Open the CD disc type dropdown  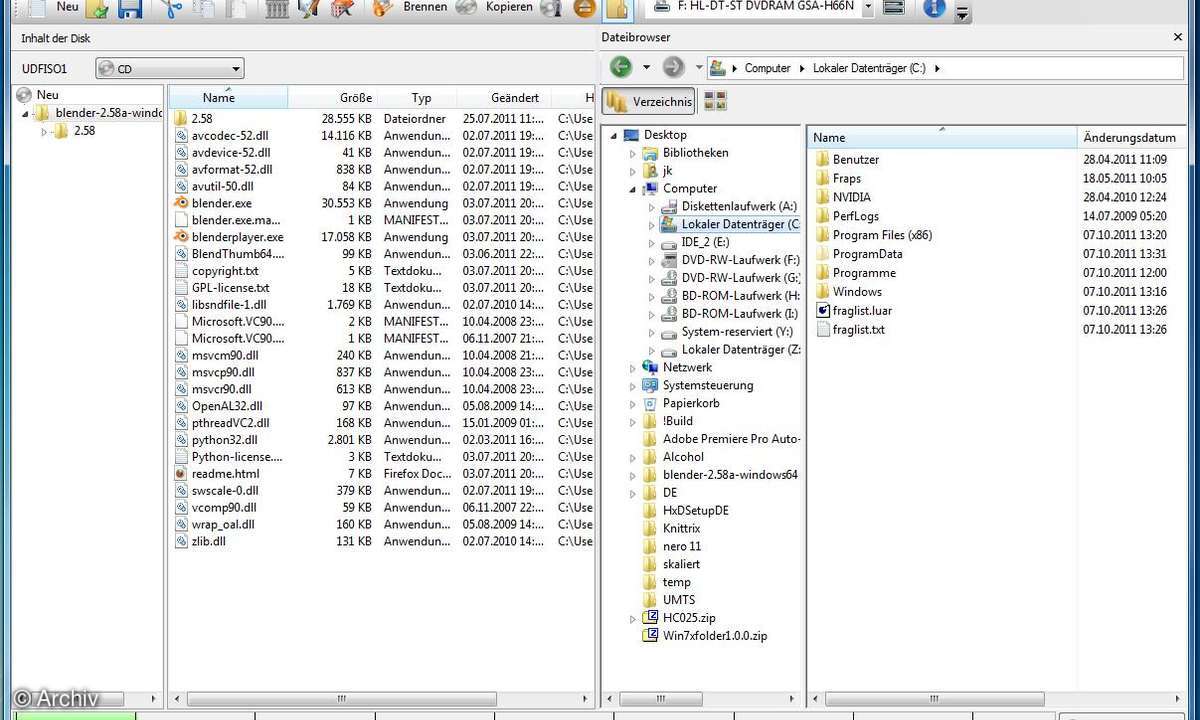[170, 69]
